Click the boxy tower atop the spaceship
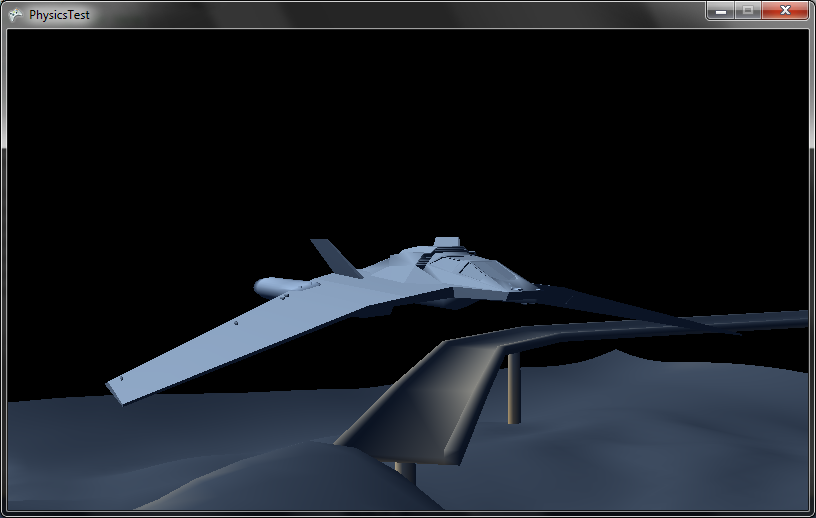 tap(447, 243)
